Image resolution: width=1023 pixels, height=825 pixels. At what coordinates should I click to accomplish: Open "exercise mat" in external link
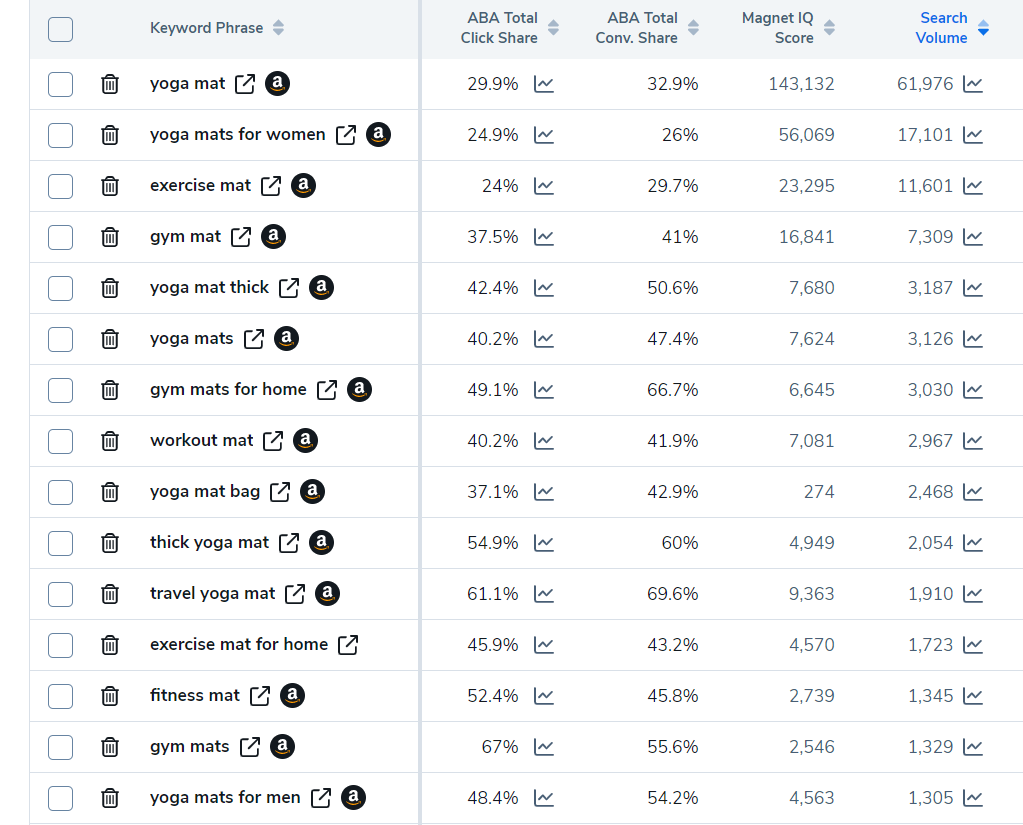pyautogui.click(x=271, y=186)
